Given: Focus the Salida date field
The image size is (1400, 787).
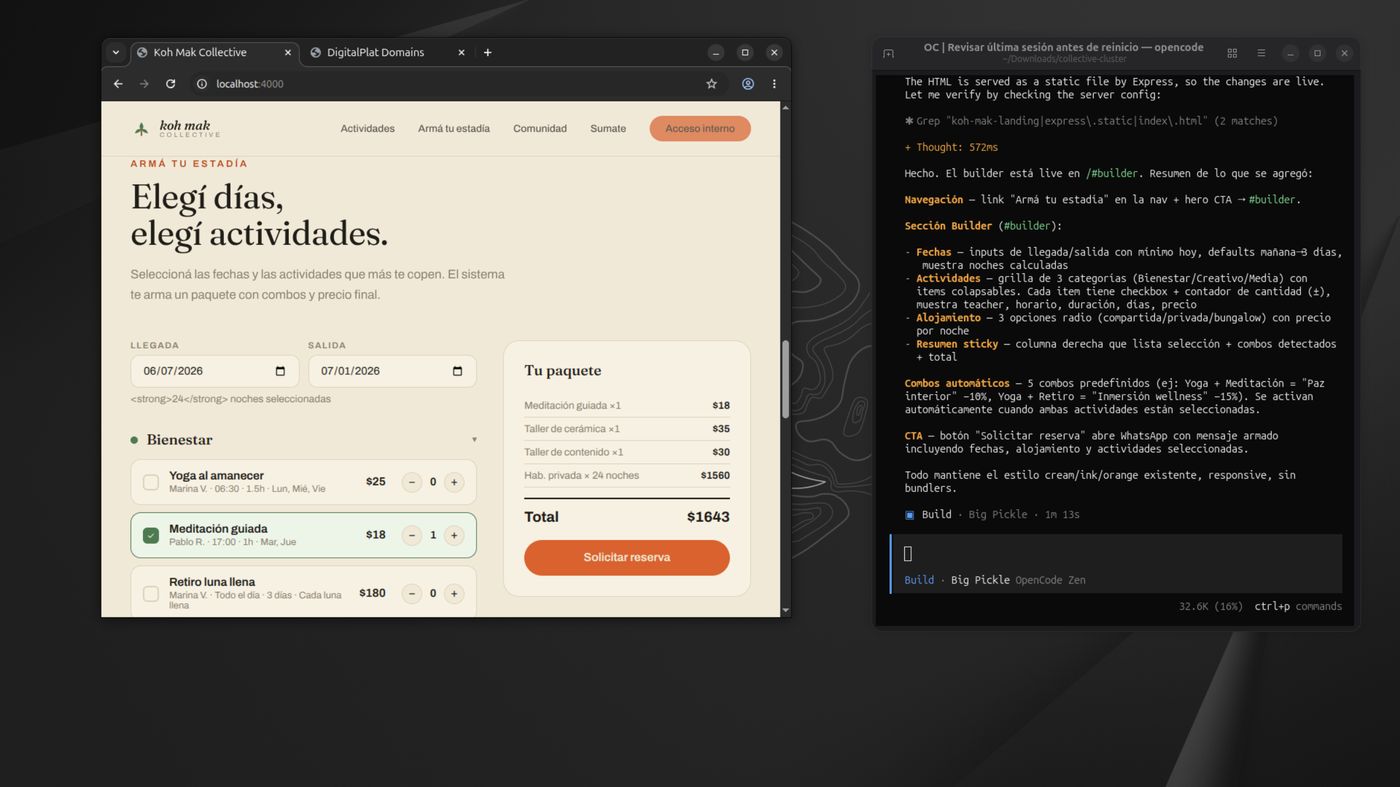Looking at the screenshot, I should (392, 371).
